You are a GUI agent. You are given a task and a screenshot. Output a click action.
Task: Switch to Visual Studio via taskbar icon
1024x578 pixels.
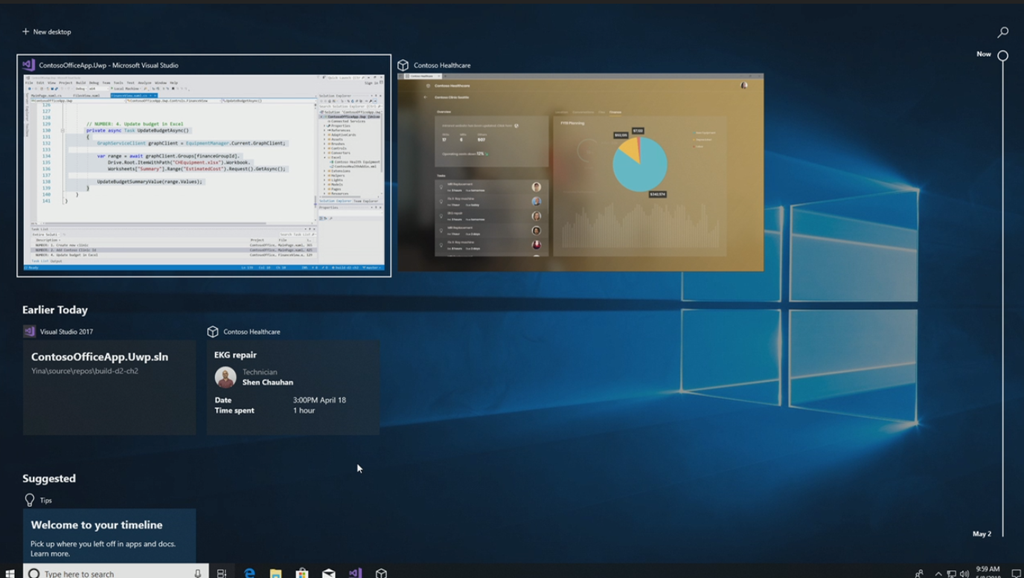tap(355, 573)
